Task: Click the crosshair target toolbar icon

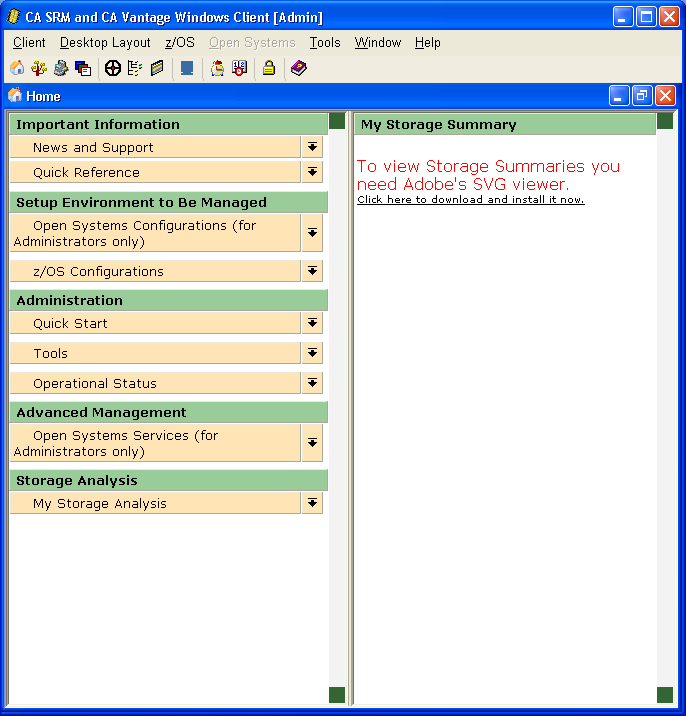Action: pyautogui.click(x=112, y=68)
